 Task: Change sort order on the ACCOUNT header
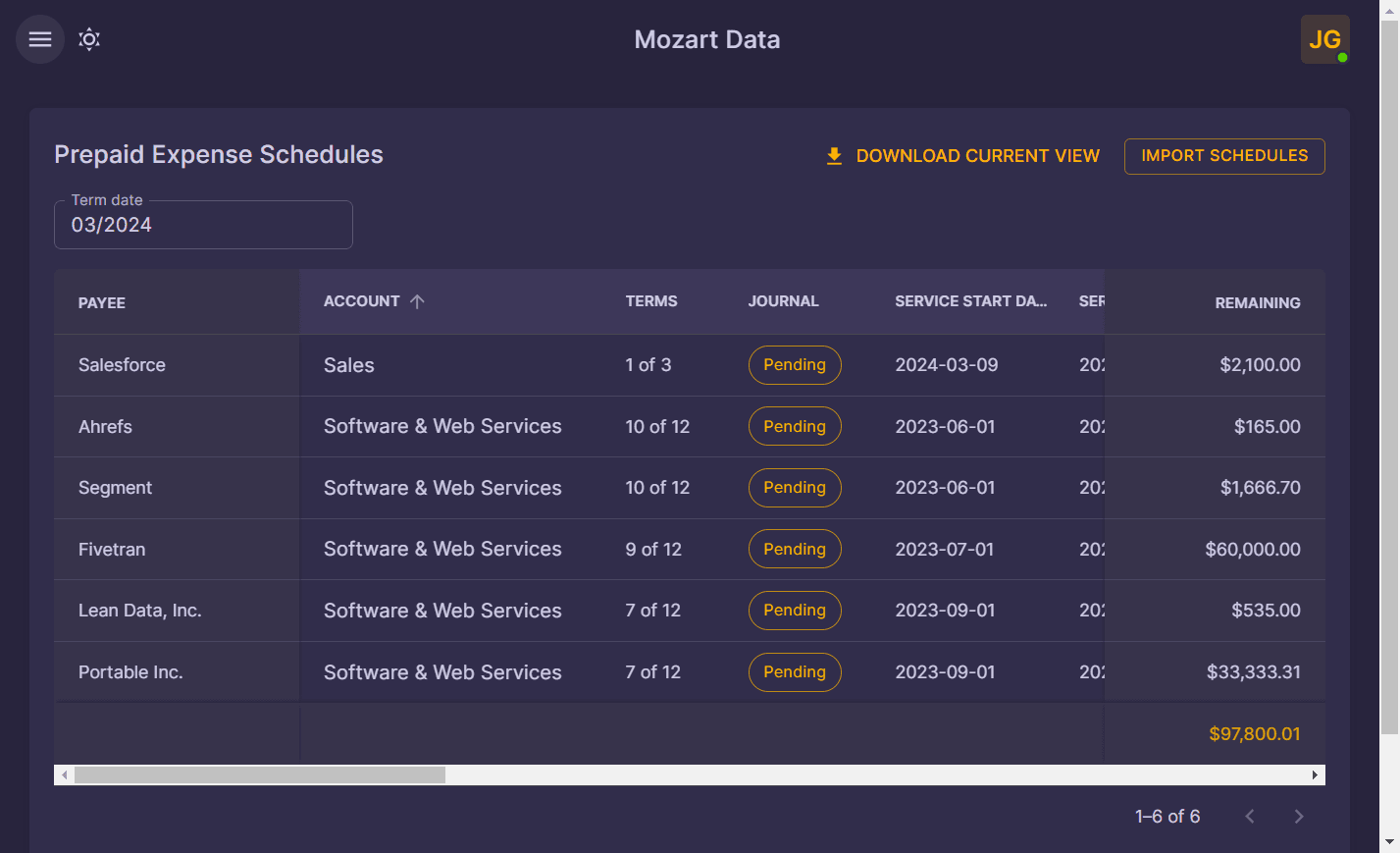point(363,301)
